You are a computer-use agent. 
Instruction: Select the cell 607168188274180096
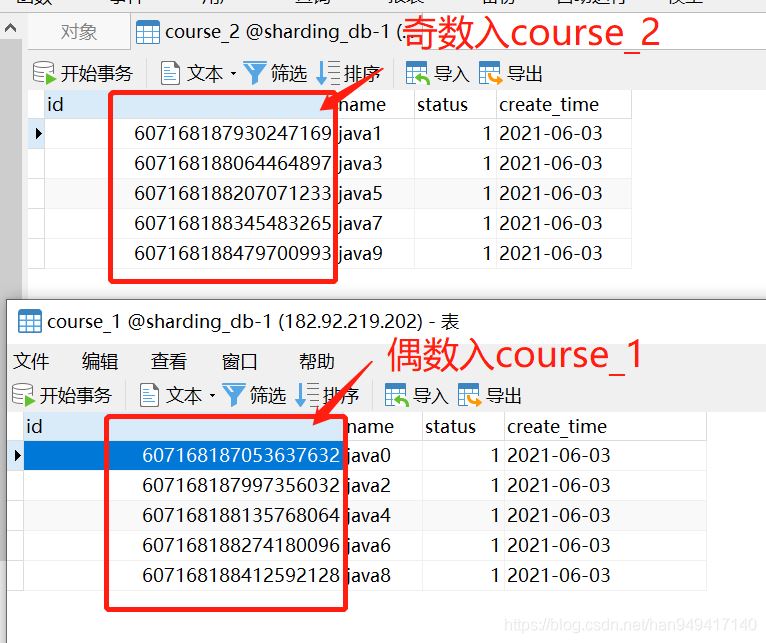[184, 545]
